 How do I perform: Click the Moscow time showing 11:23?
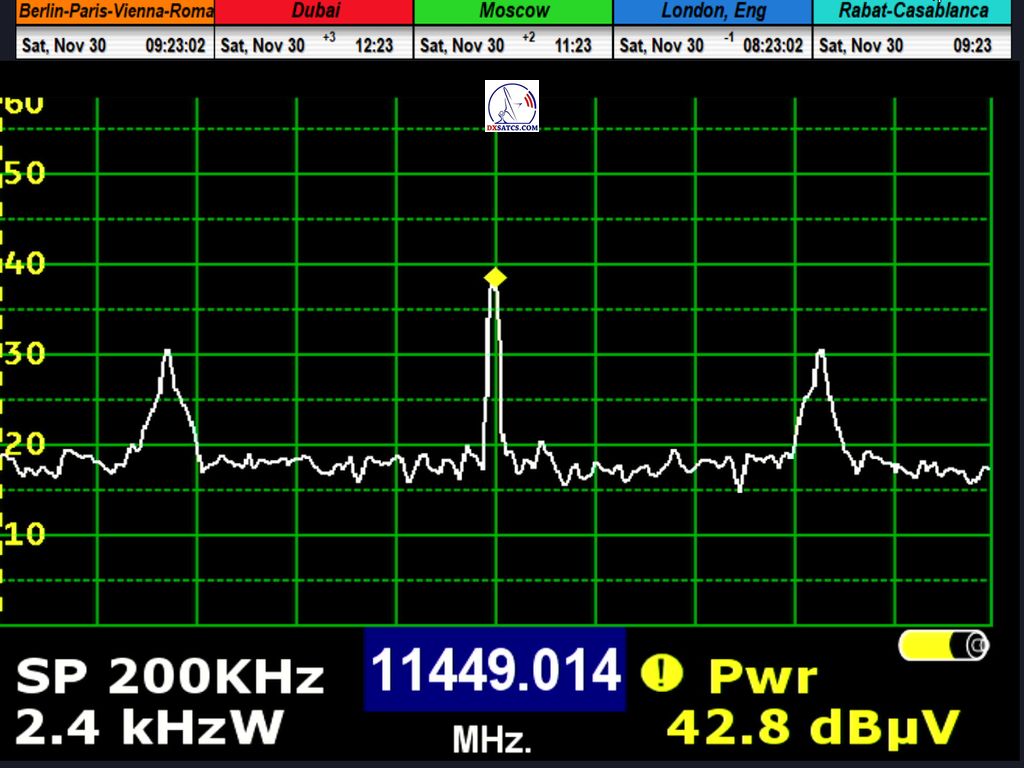pos(573,46)
